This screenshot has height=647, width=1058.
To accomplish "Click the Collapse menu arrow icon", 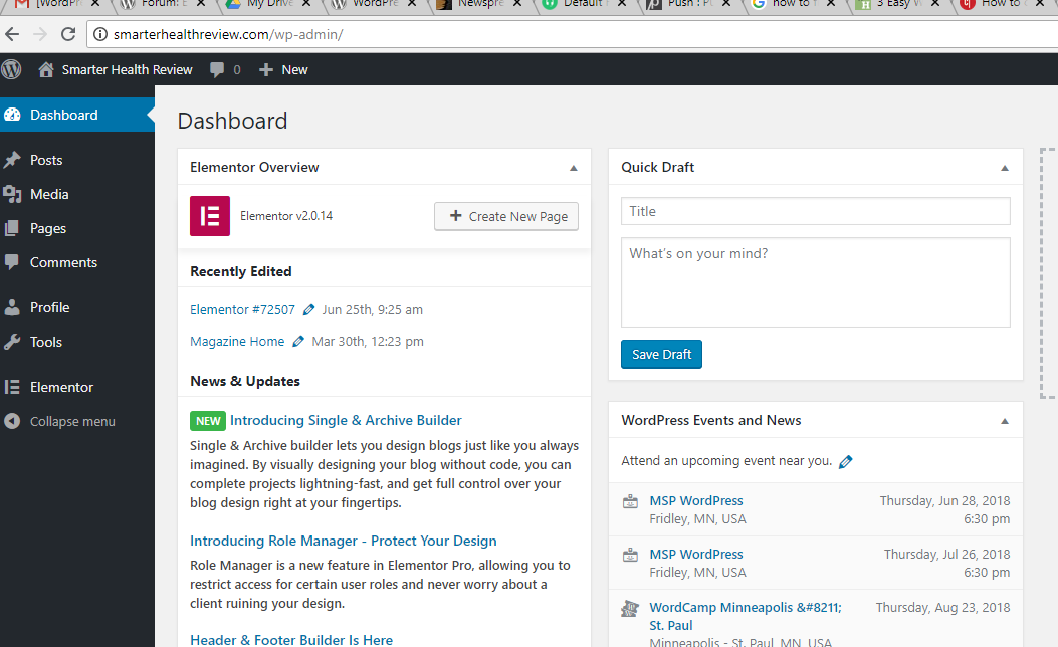I will (12, 421).
